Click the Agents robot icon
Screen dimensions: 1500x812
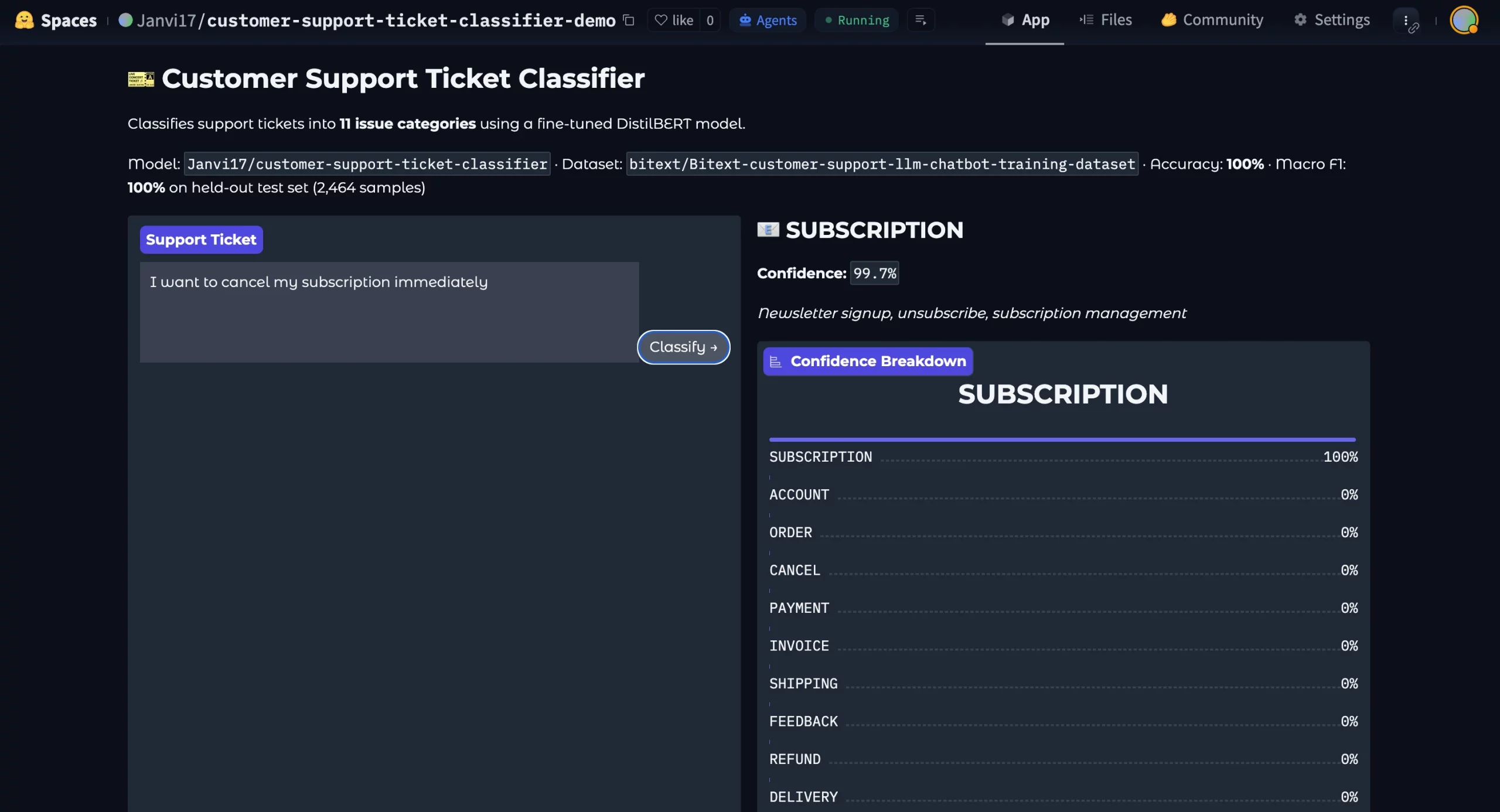pos(745,20)
